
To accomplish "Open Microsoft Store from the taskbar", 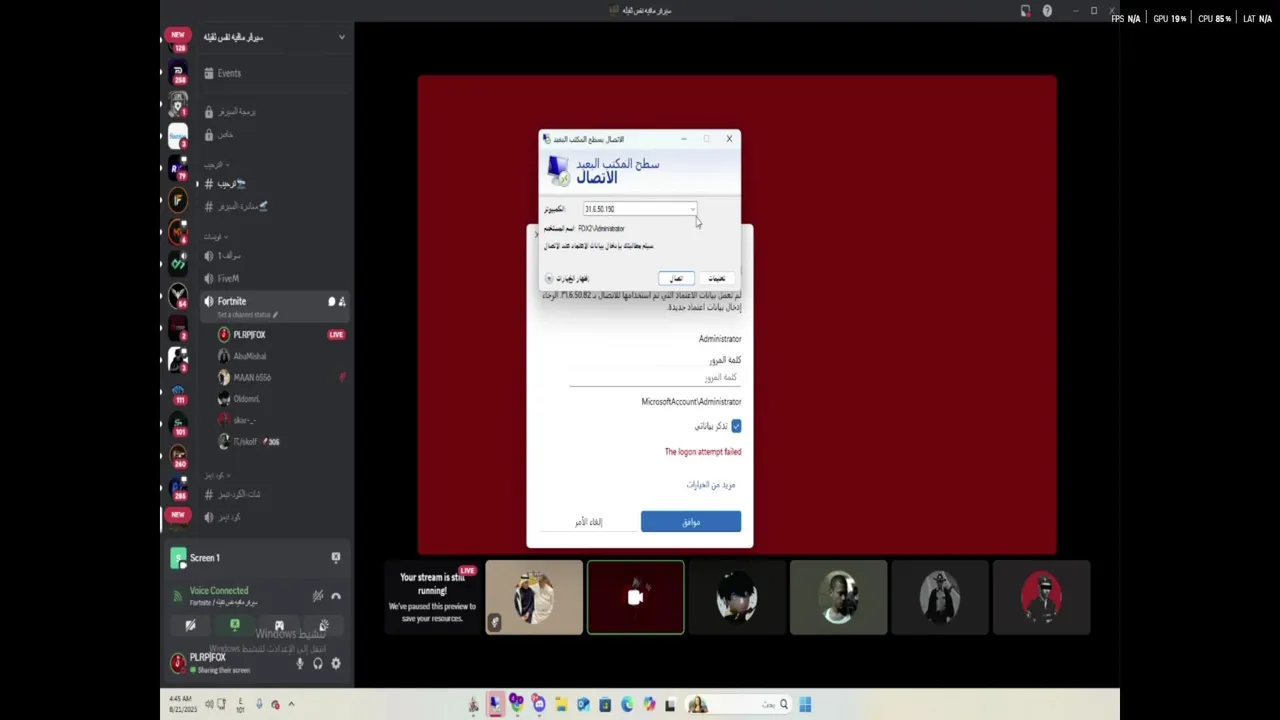I will pyautogui.click(x=605, y=705).
